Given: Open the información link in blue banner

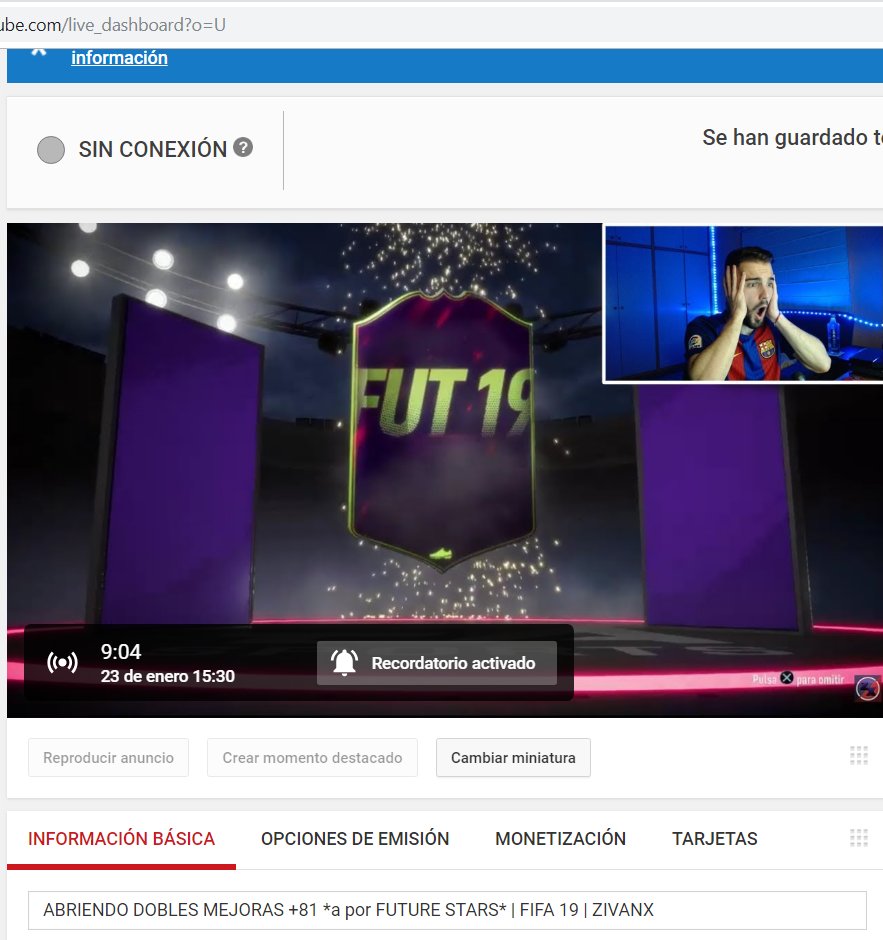Looking at the screenshot, I should (x=119, y=58).
